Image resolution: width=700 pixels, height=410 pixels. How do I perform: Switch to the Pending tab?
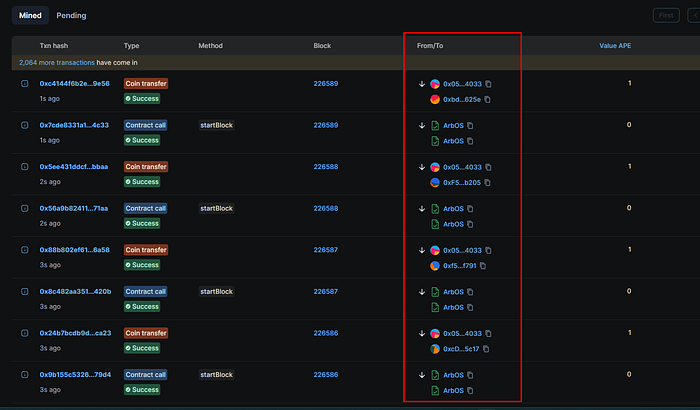tap(71, 16)
